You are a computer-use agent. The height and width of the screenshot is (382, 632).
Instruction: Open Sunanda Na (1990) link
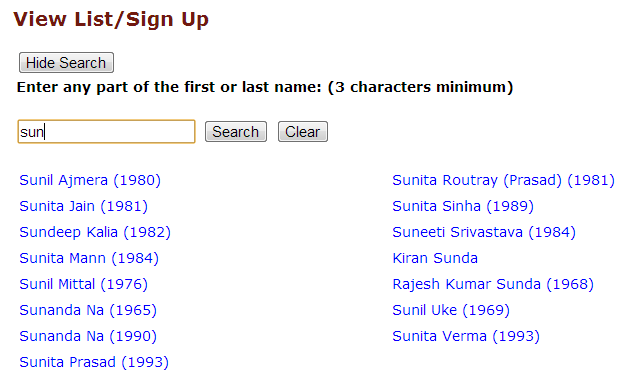click(88, 336)
